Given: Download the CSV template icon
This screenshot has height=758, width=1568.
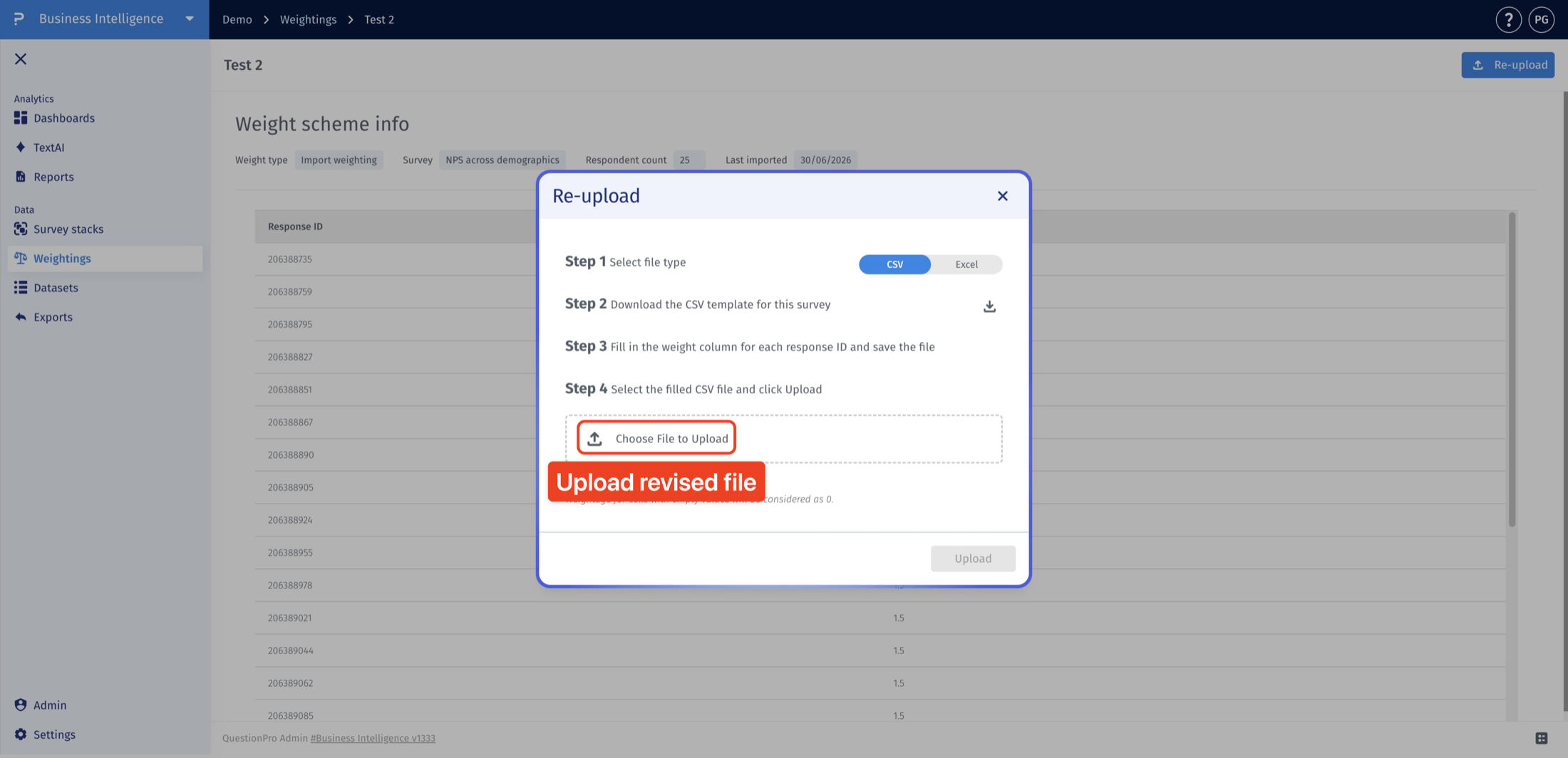Looking at the screenshot, I should [989, 306].
